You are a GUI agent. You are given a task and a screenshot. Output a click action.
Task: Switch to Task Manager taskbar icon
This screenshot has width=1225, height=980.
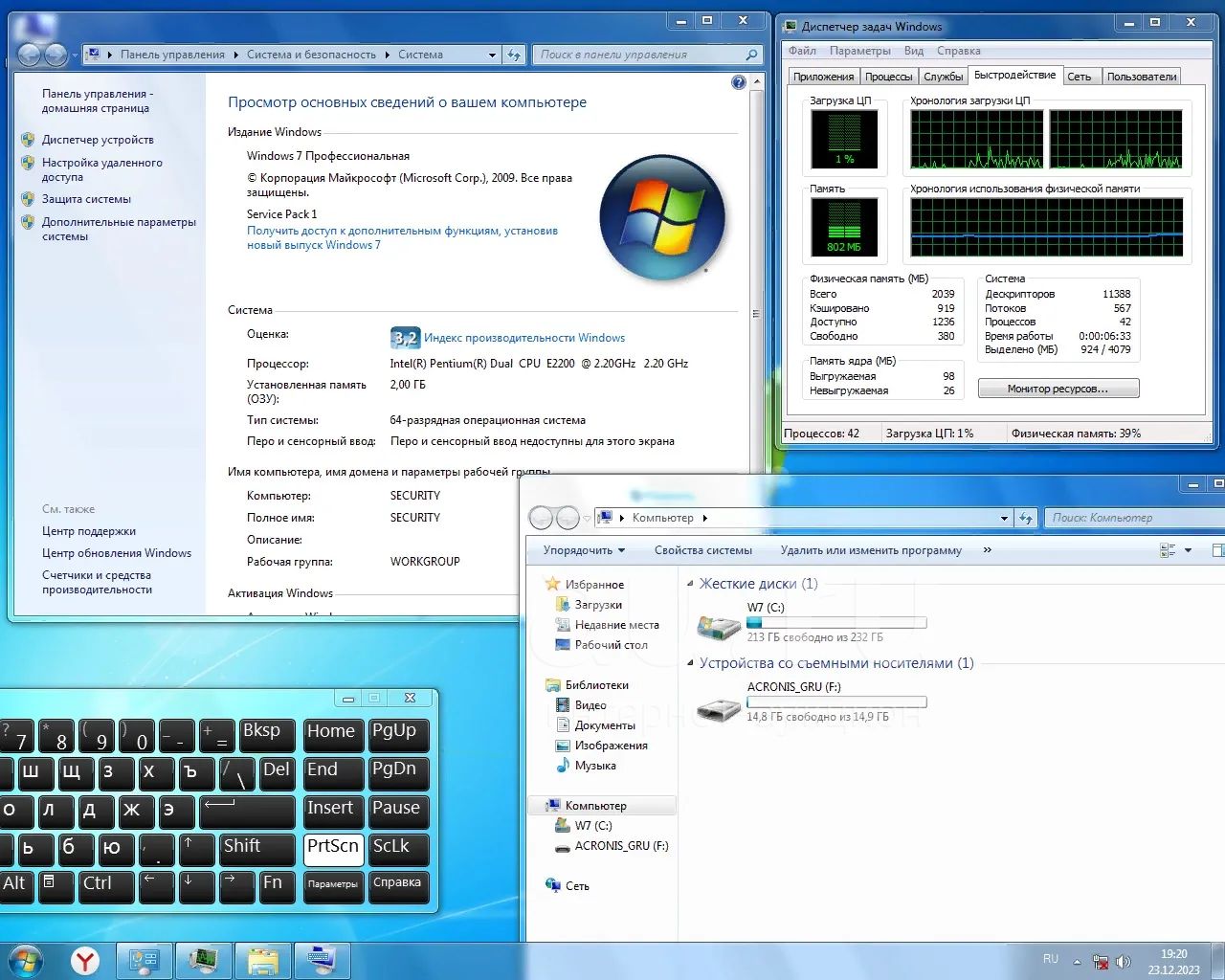(x=204, y=961)
